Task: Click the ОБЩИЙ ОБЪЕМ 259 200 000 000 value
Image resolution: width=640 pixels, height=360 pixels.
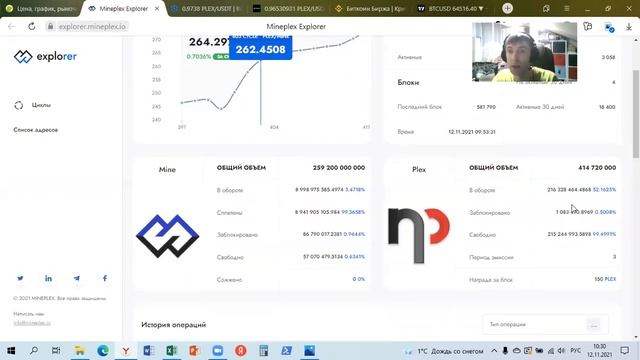Action: 339,168
